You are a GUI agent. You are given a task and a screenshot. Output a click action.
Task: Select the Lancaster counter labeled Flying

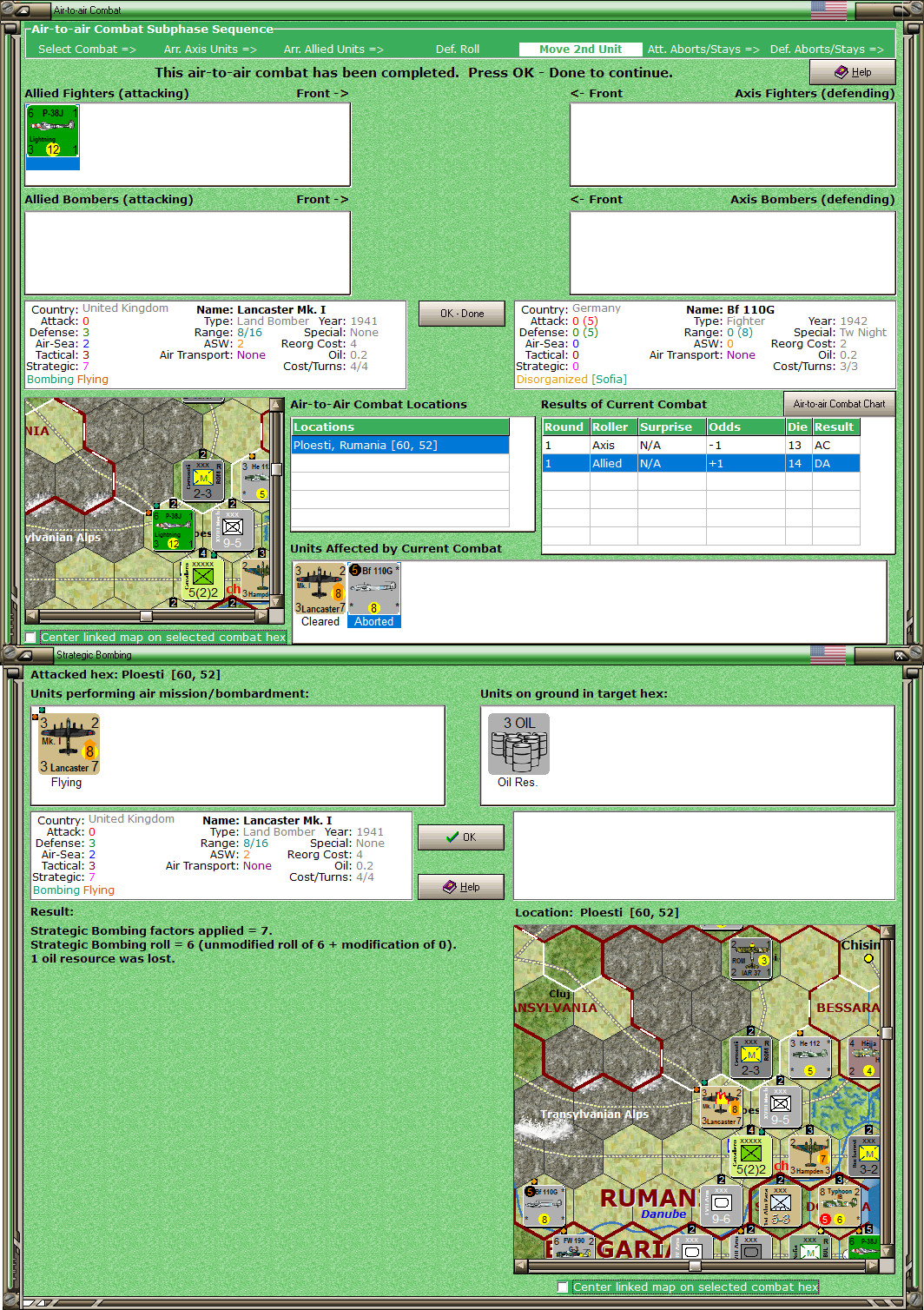point(69,744)
